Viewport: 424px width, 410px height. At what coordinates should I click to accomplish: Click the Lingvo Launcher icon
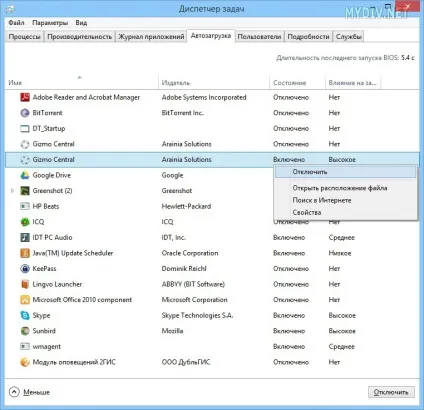pyautogui.click(x=25, y=284)
